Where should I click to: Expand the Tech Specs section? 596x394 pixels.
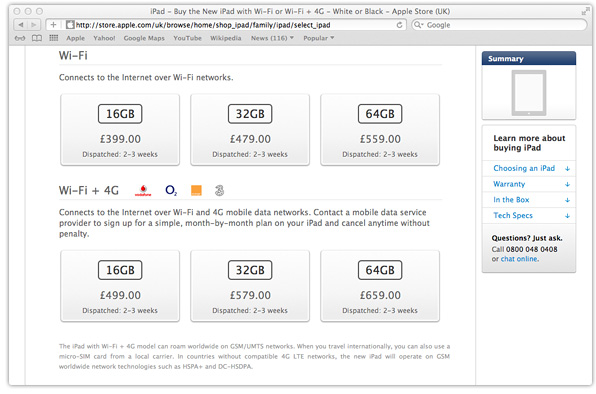(x=529, y=215)
